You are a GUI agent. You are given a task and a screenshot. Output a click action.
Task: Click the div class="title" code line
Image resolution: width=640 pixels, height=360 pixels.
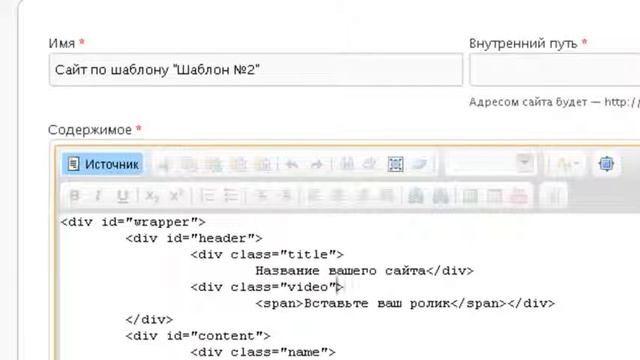[267, 255]
